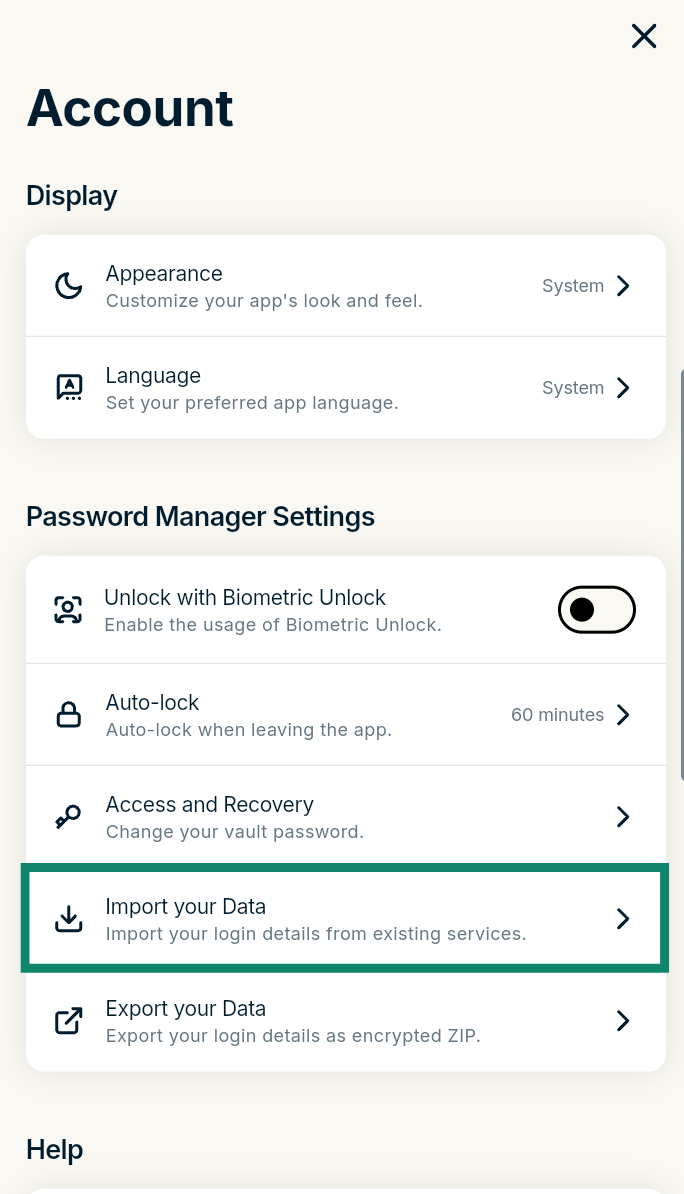Close the Account panel with X
The image size is (684, 1194).
coord(644,36)
